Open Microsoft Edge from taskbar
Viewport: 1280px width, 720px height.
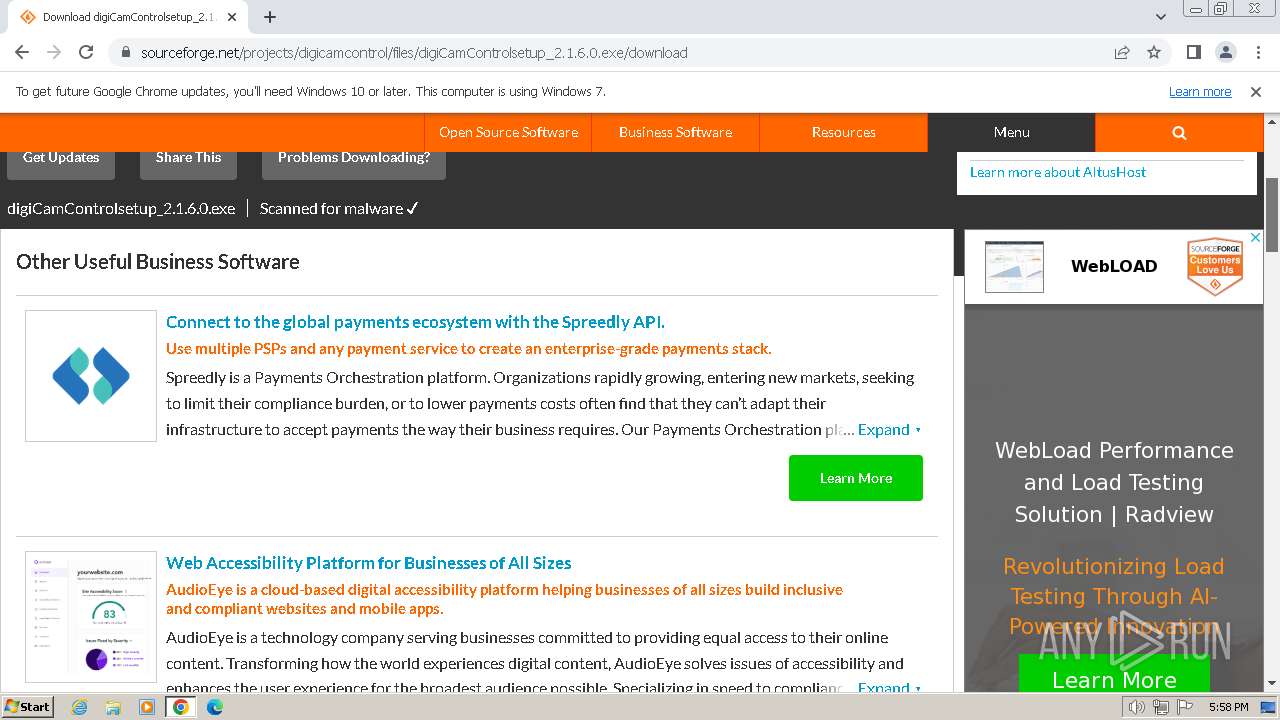pos(215,707)
